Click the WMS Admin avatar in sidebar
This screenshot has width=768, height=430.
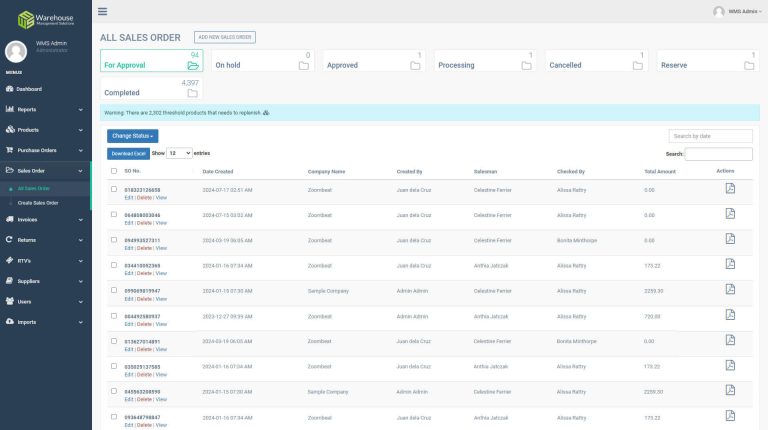pos(16,52)
